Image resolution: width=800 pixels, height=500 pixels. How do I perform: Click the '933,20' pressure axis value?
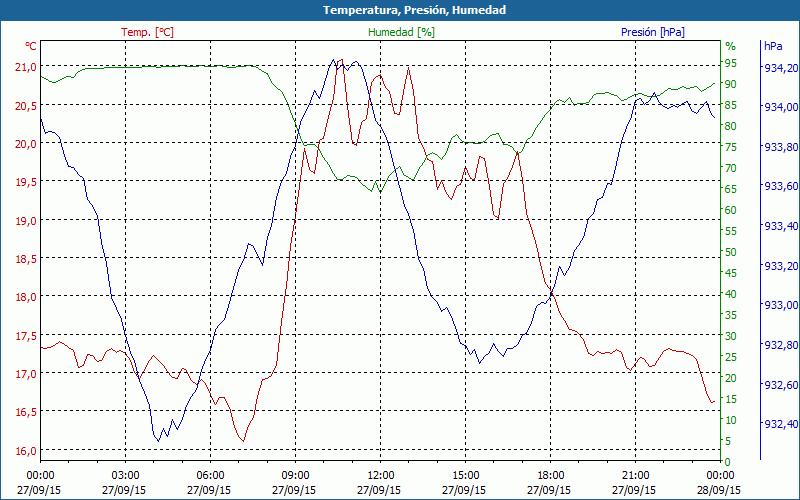coord(779,266)
